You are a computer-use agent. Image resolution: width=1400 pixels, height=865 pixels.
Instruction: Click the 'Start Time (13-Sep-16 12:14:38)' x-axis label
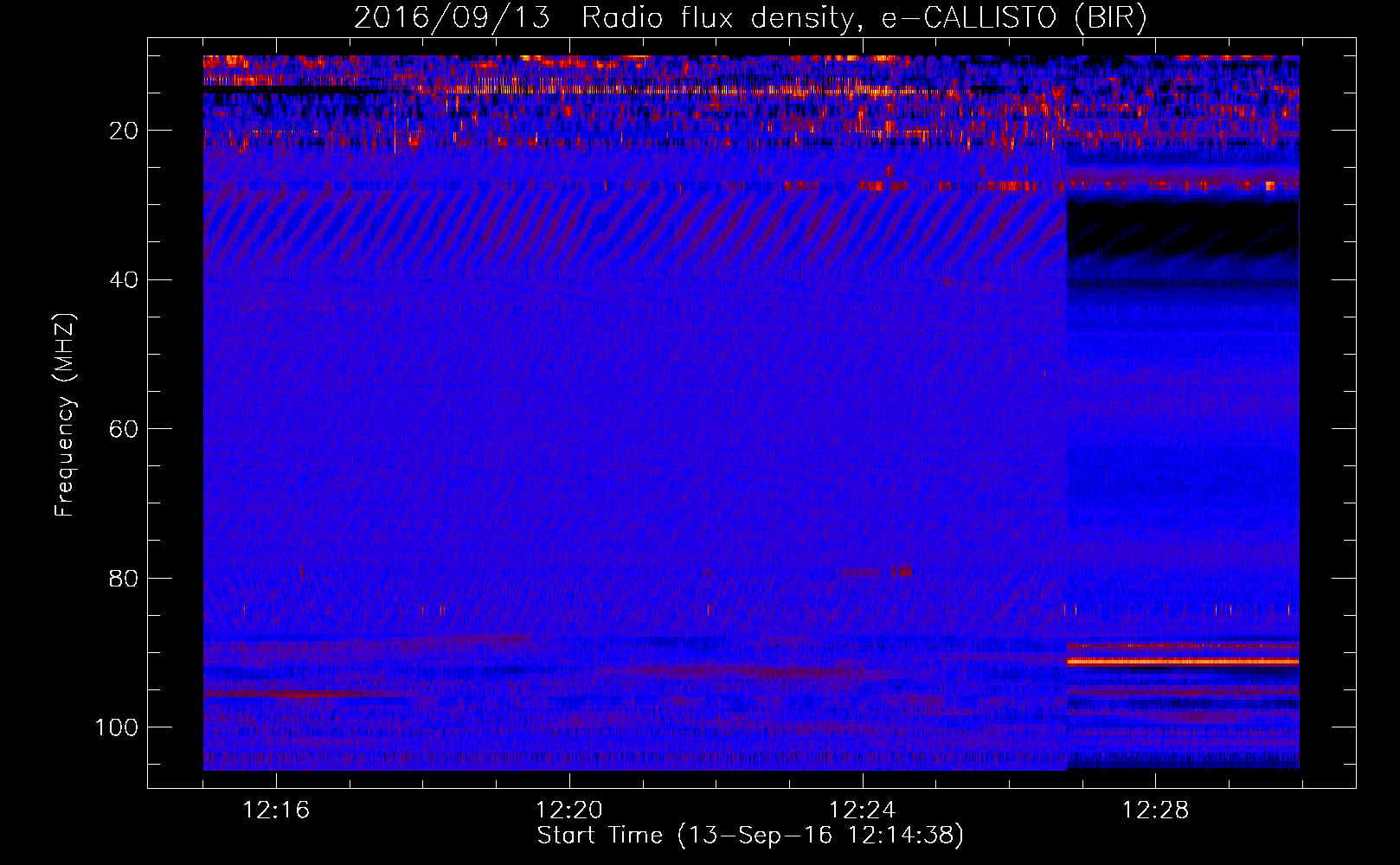750,836
